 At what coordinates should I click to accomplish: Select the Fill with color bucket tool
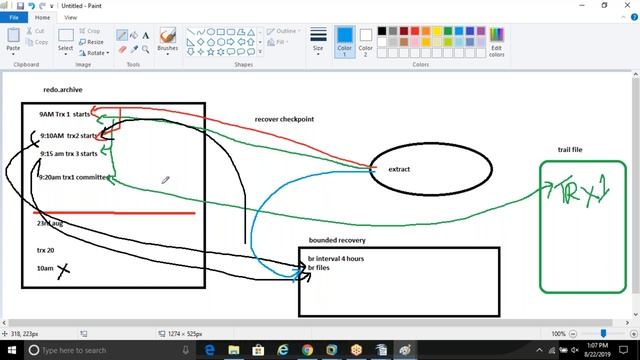pos(134,36)
